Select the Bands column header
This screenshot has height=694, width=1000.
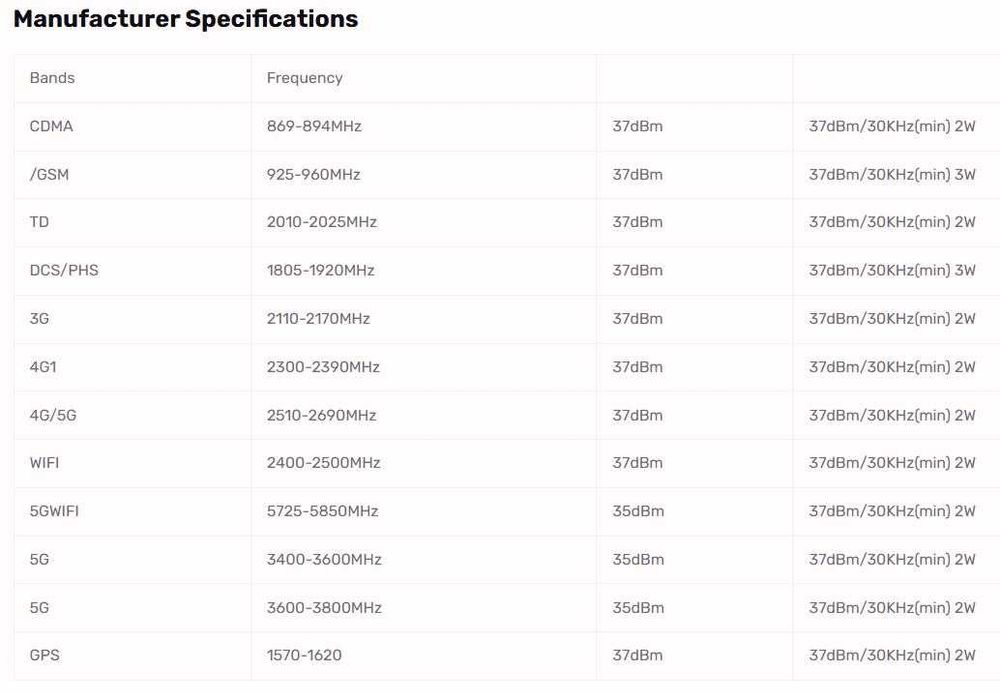tap(52, 78)
